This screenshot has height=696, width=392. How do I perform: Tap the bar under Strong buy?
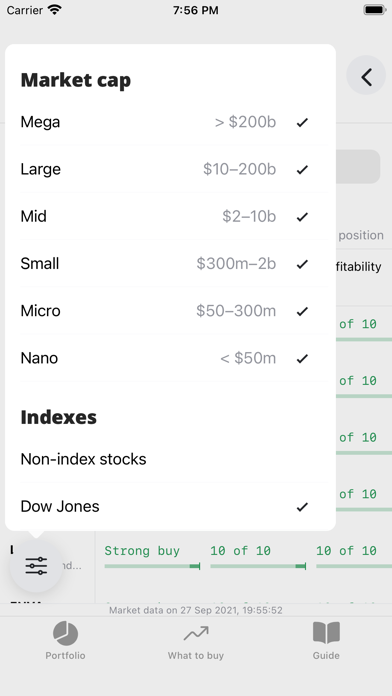pos(152,566)
